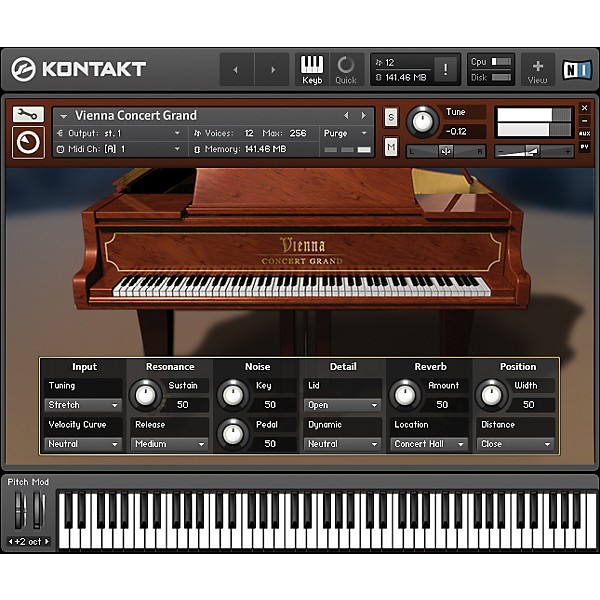The width and height of the screenshot is (600, 600).
Task: Open the Dynamic Neutral dropdown
Action: coord(342,444)
